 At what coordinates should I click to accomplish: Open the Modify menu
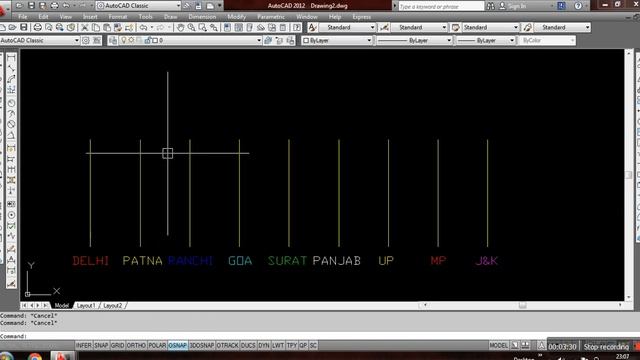pos(237,17)
